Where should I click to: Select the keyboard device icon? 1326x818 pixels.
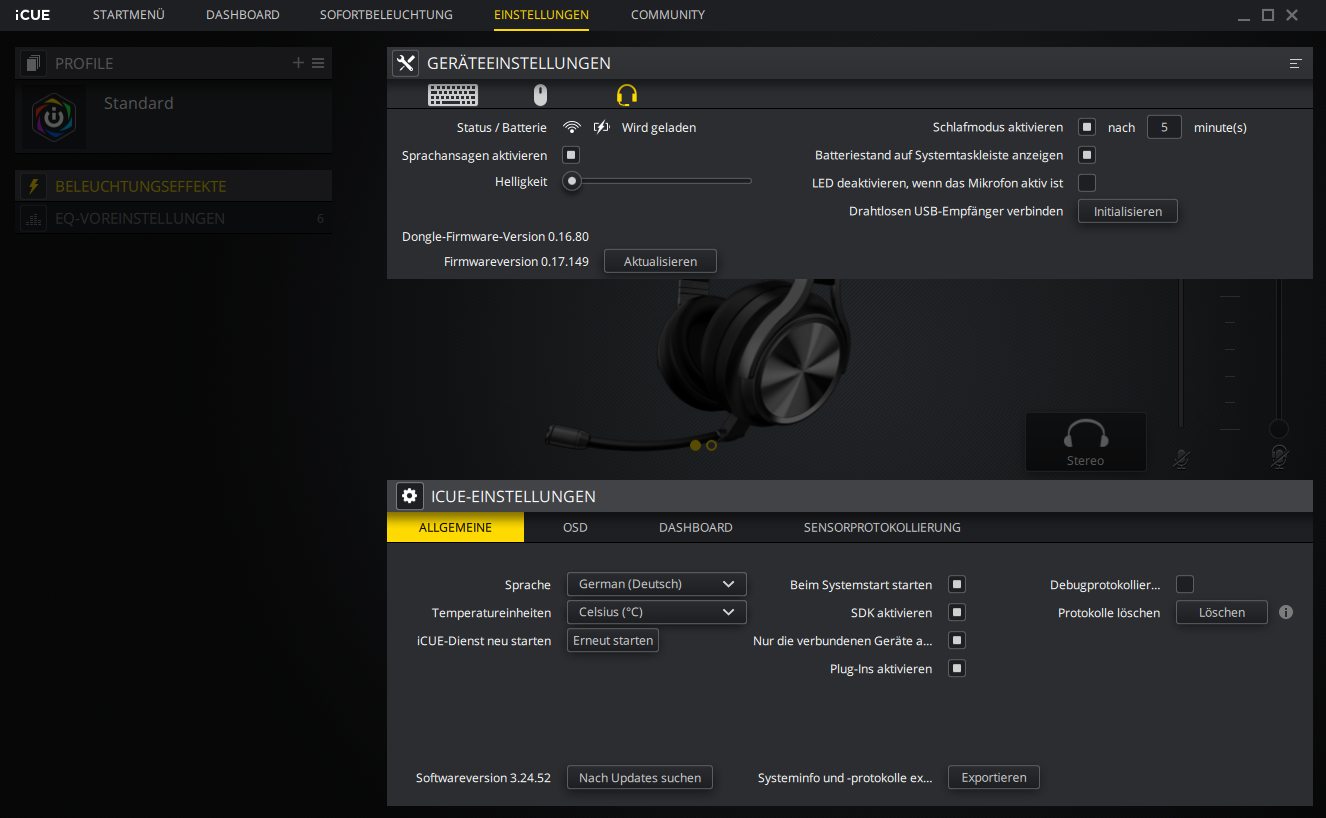point(453,95)
